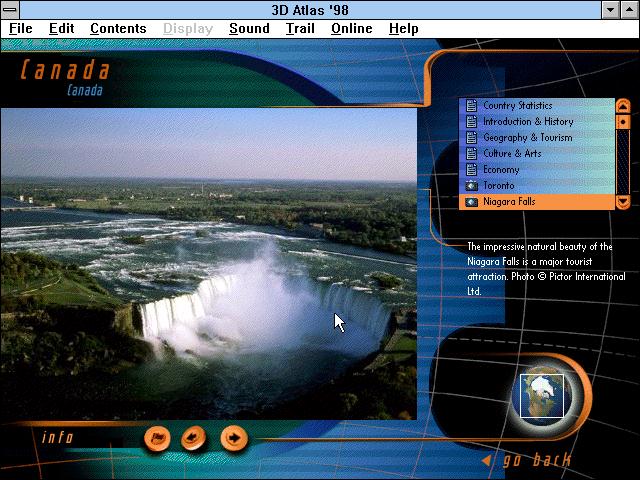Click the camera icon beside Toronto
Screen dimensions: 640x480
click(x=472, y=186)
